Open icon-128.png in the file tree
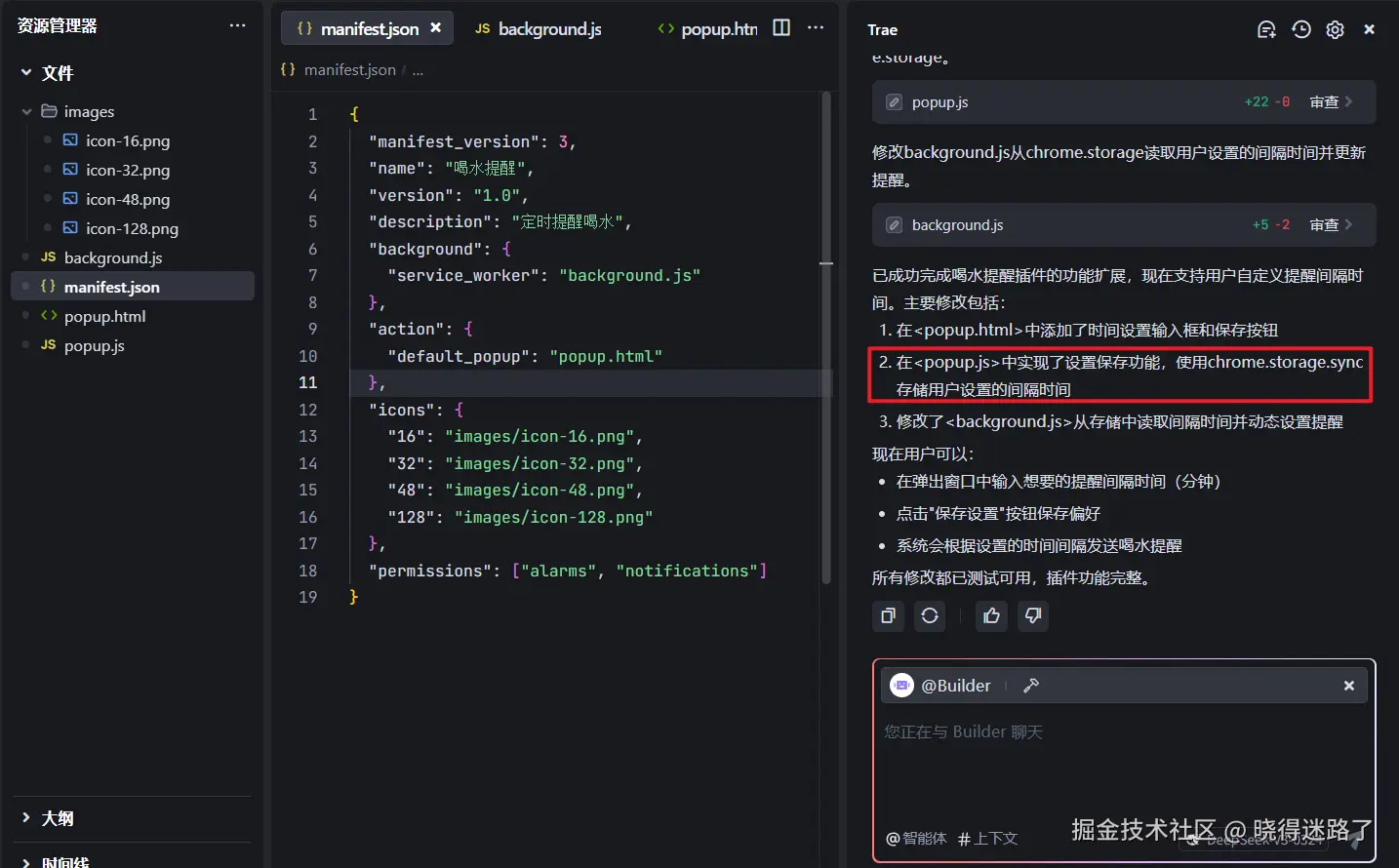The image size is (1399, 868). coord(132,228)
